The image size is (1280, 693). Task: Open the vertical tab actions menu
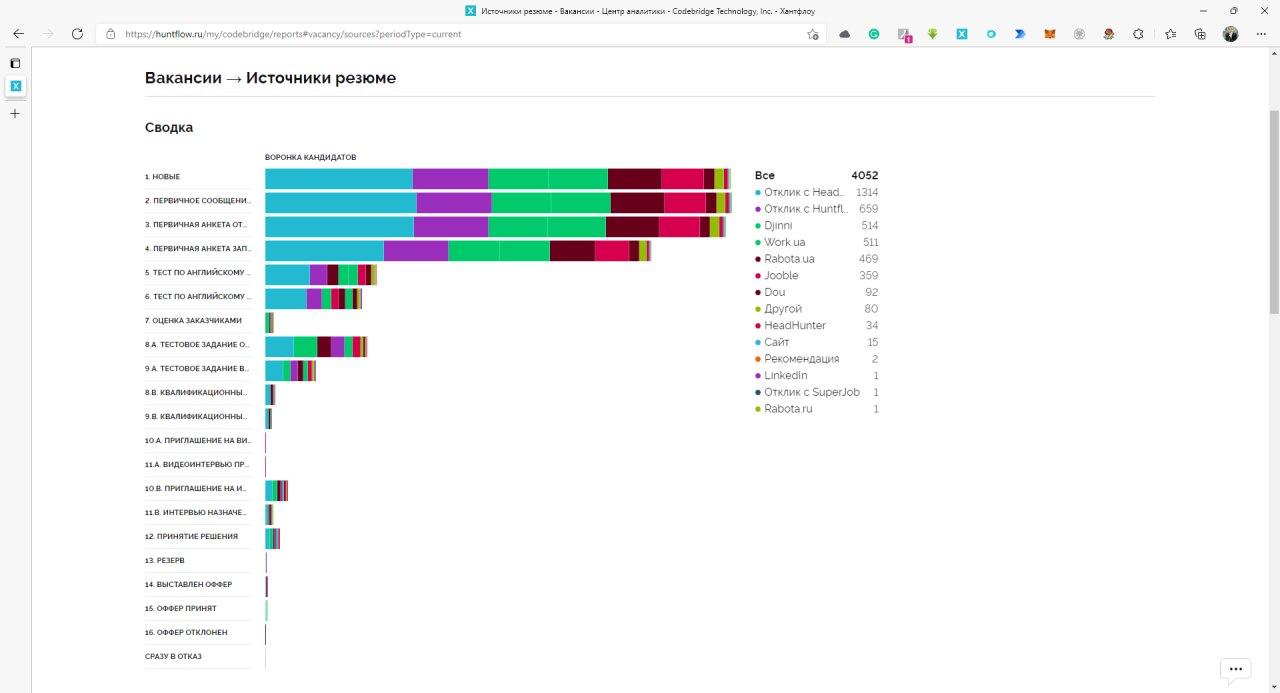point(15,63)
